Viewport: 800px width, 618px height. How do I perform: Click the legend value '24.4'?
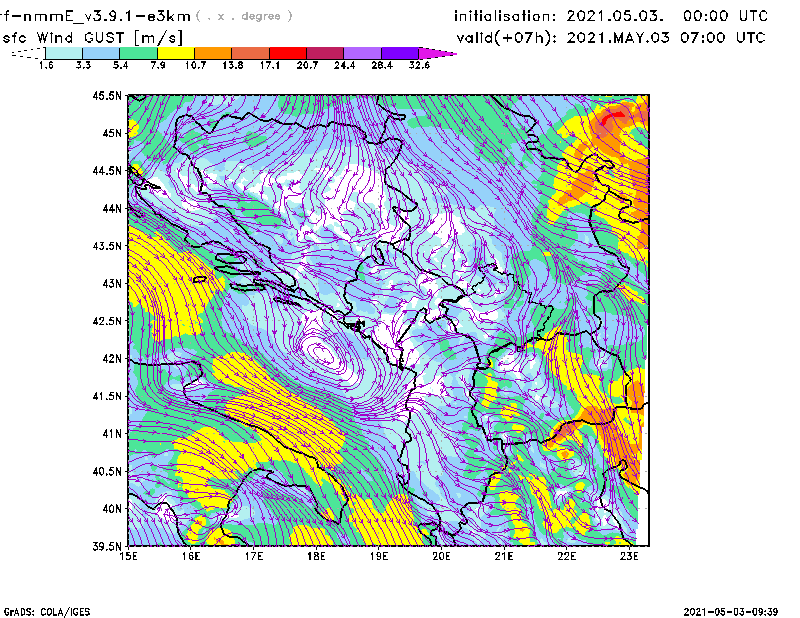pos(344,65)
